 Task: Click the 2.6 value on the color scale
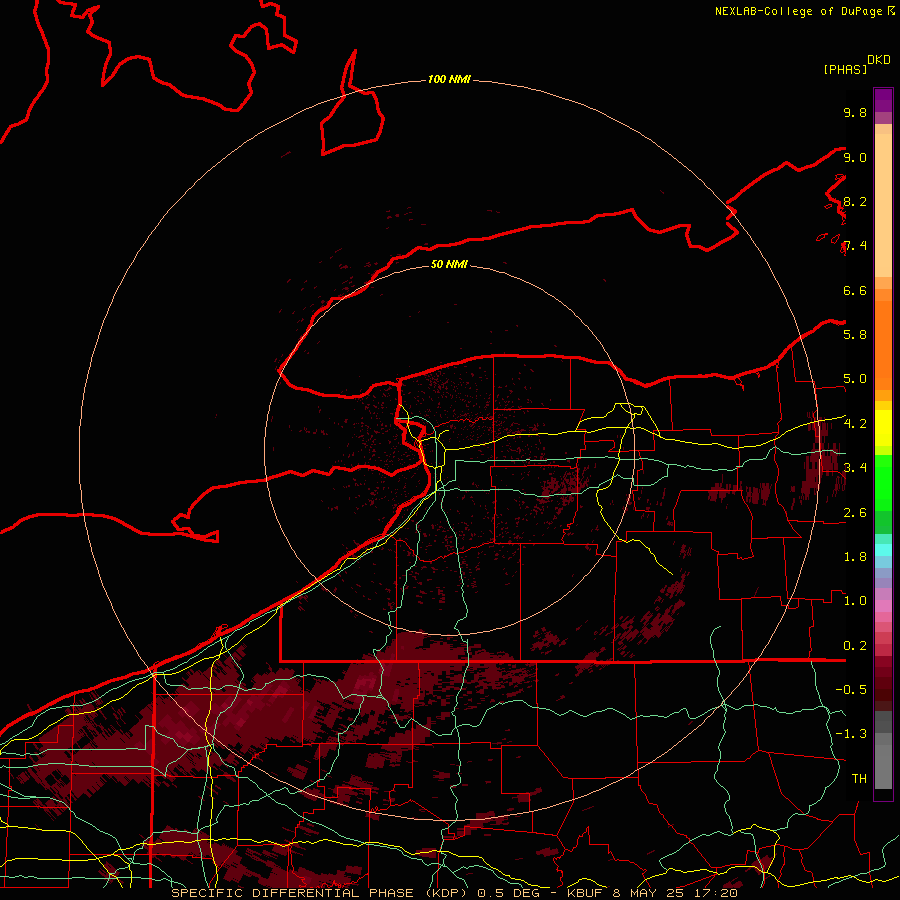pos(855,513)
